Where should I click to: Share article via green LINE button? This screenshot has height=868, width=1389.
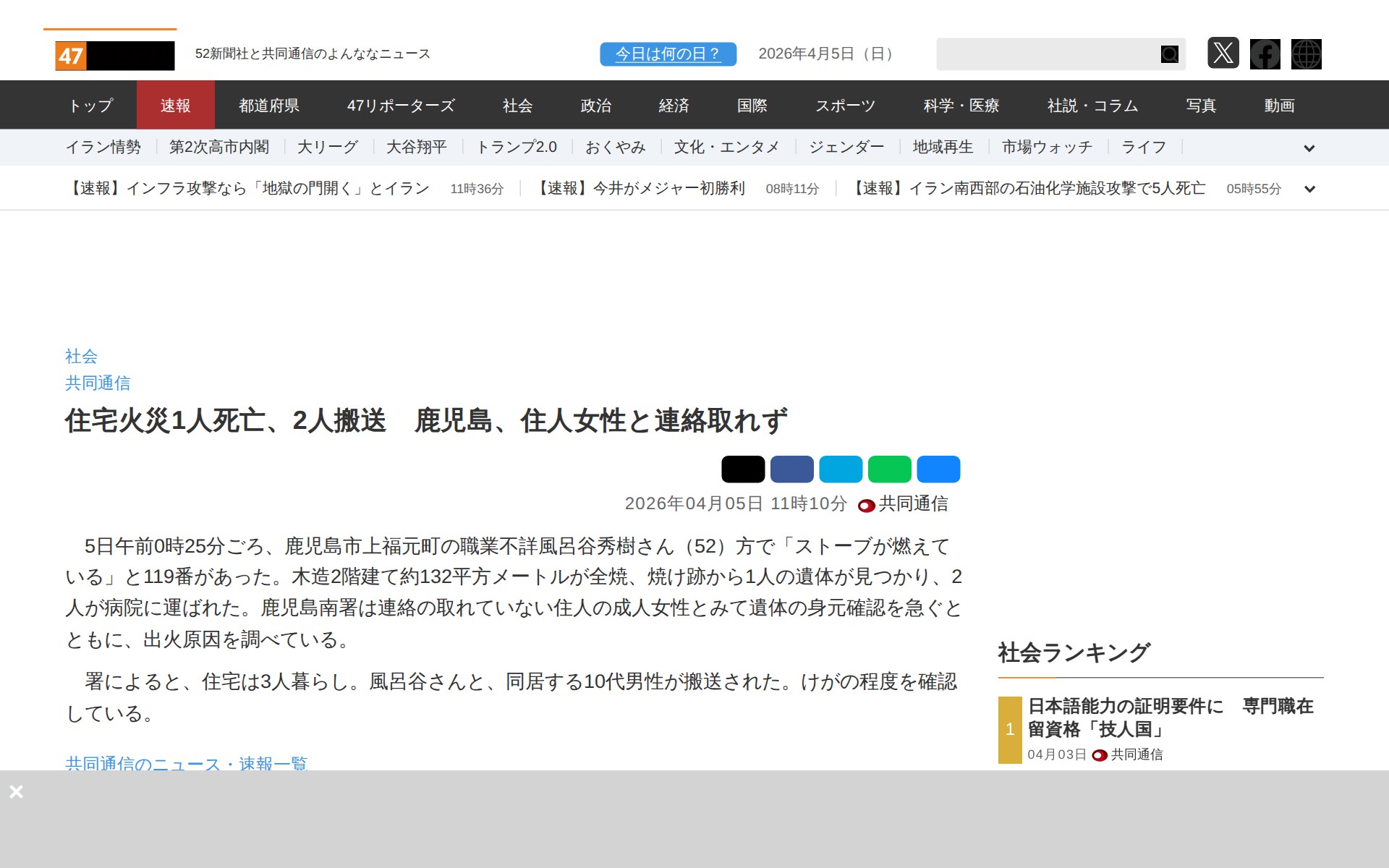[889, 469]
